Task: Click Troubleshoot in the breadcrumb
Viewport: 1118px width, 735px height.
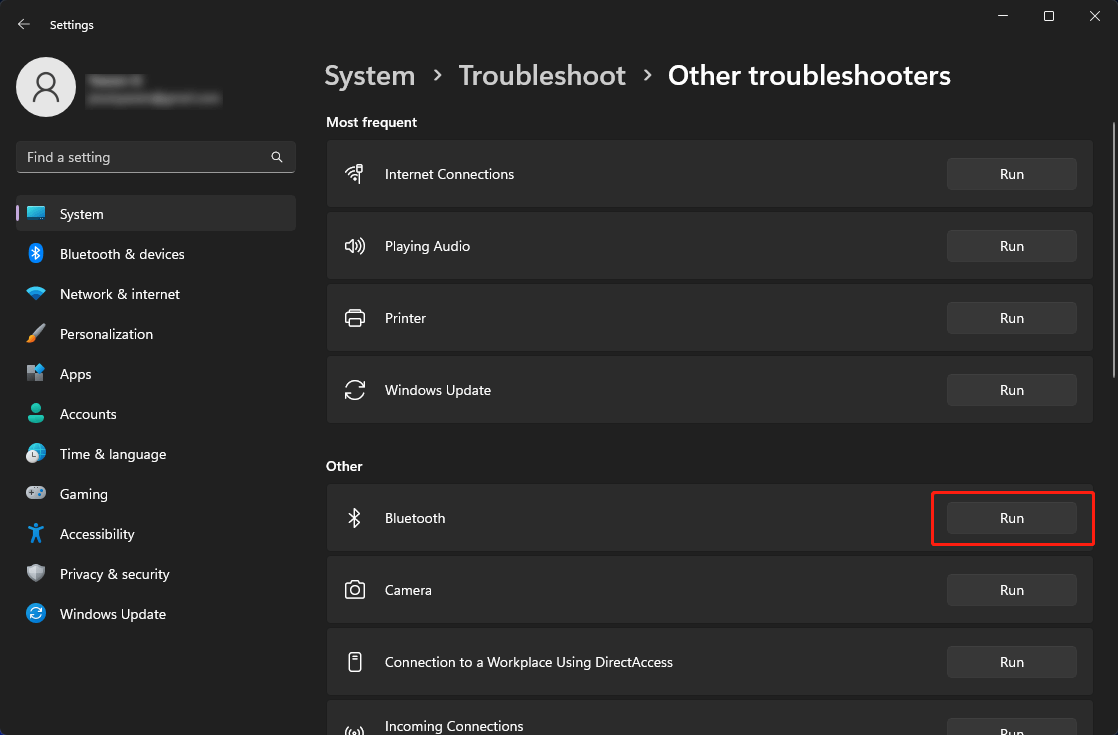Action: point(542,76)
